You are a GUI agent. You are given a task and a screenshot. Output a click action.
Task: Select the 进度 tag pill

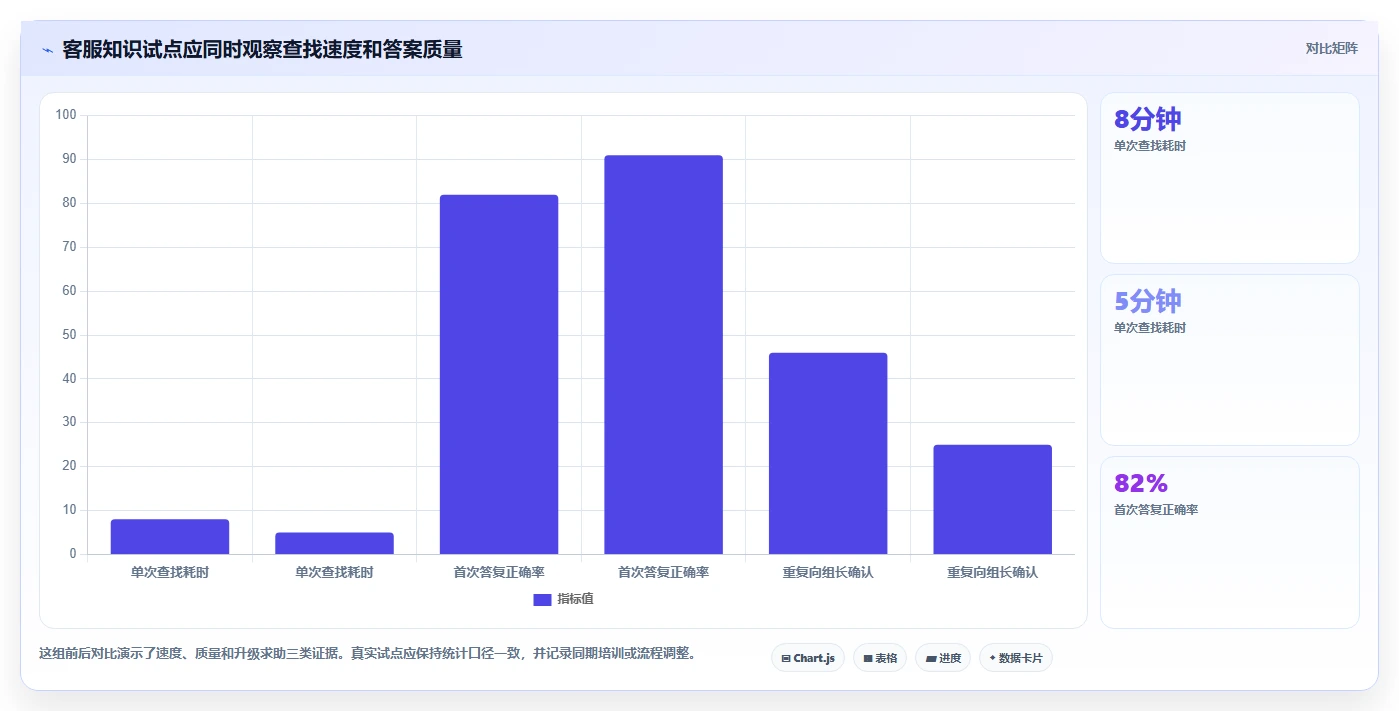point(943,658)
